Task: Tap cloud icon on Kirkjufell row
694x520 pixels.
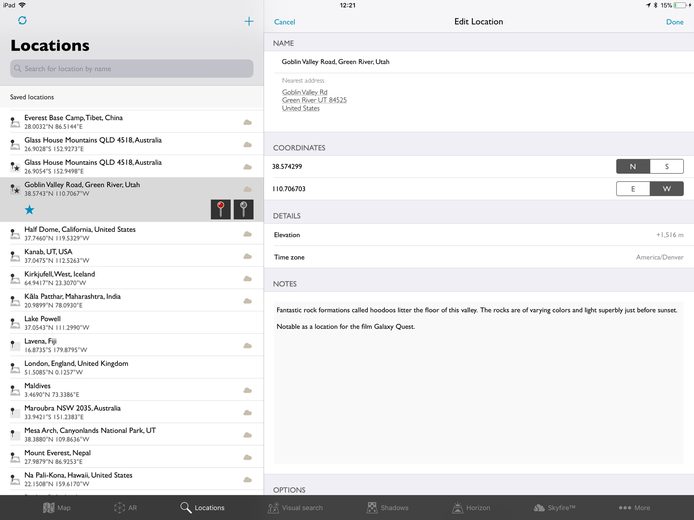Action: [247, 278]
